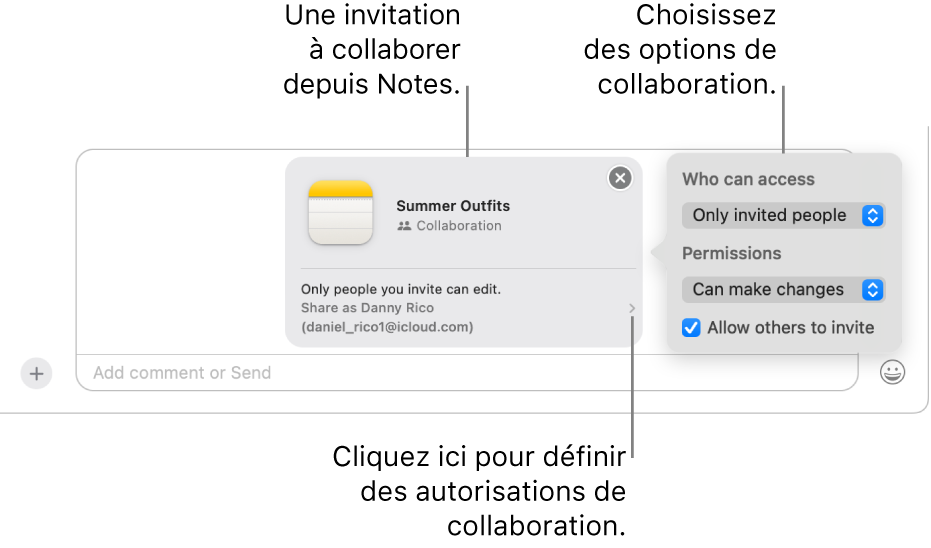The image size is (931, 548).
Task: Click the daniel_rico1@icloud.com email address
Action: (x=387, y=327)
